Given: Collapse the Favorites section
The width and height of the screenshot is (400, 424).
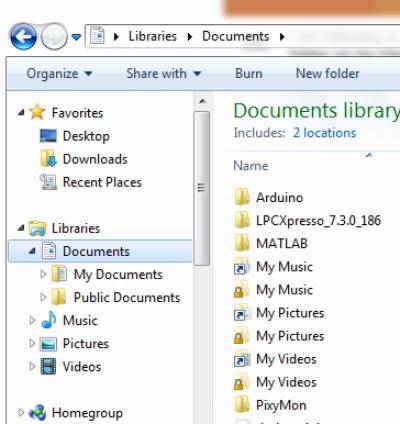Looking at the screenshot, I should tap(21, 113).
